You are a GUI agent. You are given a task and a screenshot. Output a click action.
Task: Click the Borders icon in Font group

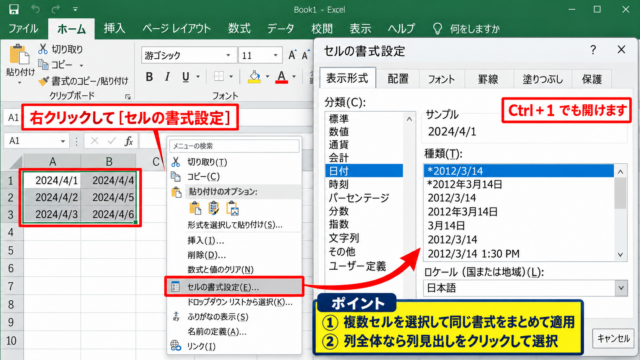(219, 77)
